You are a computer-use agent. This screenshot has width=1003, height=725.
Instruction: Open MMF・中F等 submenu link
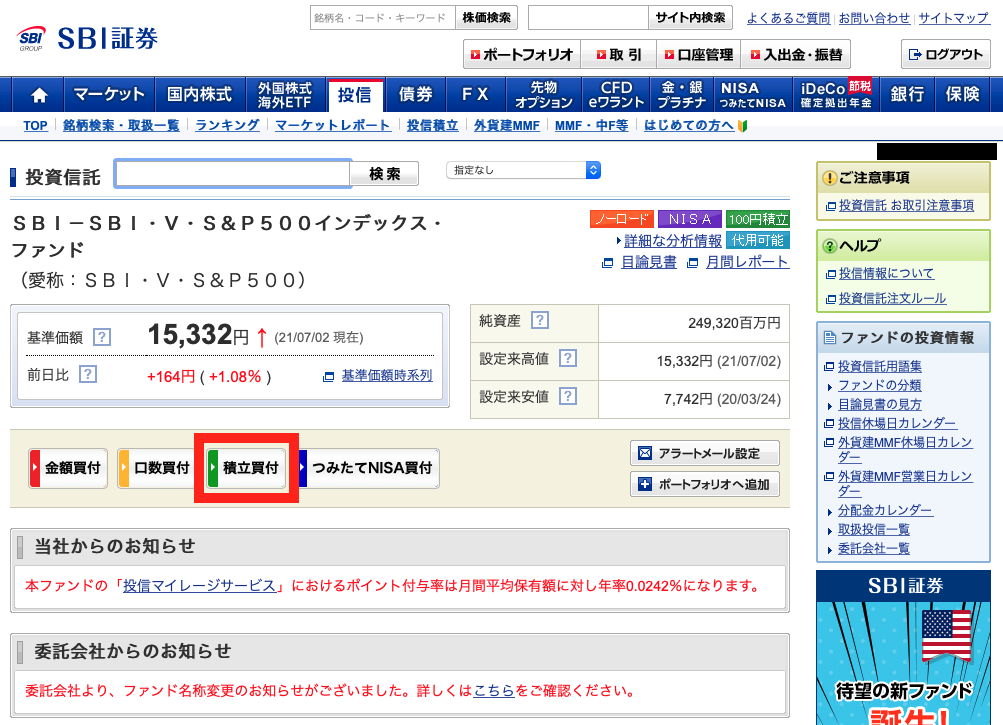point(592,125)
